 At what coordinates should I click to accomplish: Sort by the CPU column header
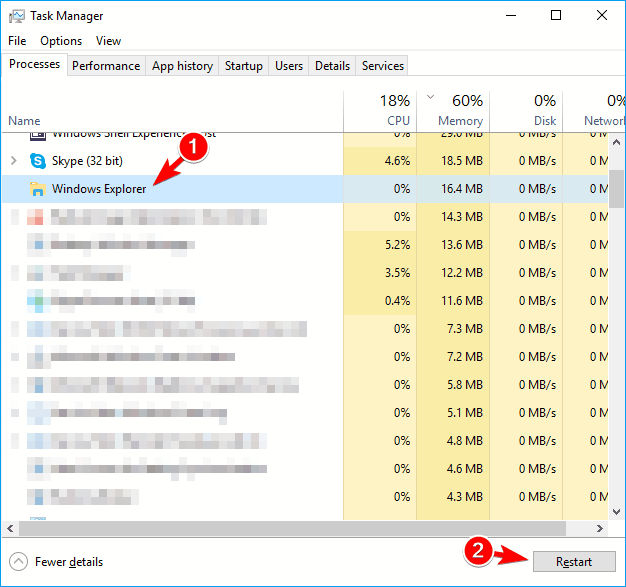(x=380, y=112)
